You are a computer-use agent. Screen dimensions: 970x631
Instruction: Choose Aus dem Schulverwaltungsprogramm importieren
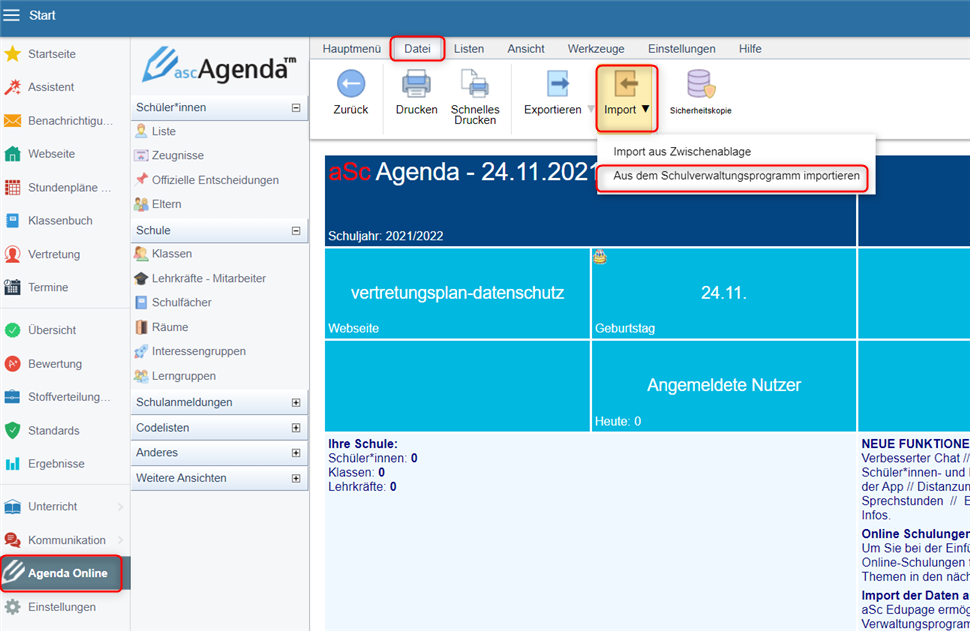[736, 176]
